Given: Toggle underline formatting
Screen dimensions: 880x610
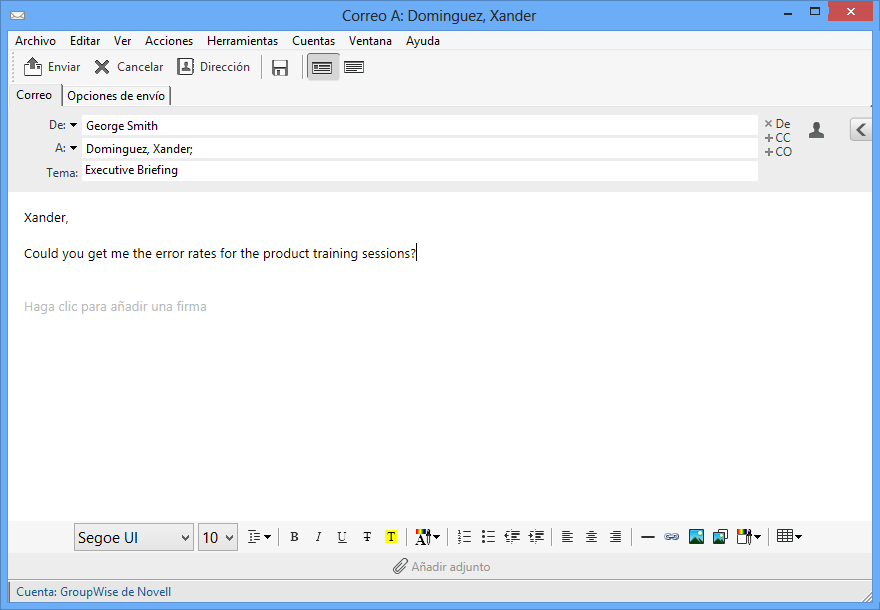Looking at the screenshot, I should click(x=342, y=537).
